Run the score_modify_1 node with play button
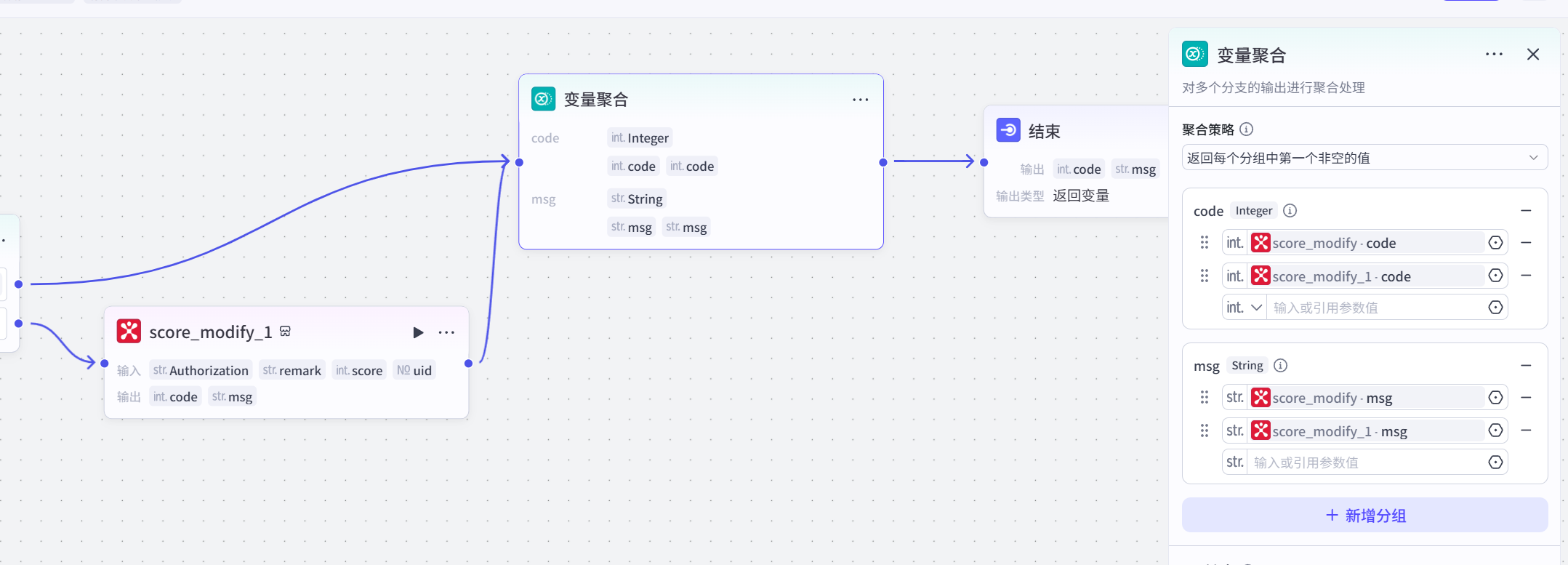The height and width of the screenshot is (565, 1568). click(418, 332)
